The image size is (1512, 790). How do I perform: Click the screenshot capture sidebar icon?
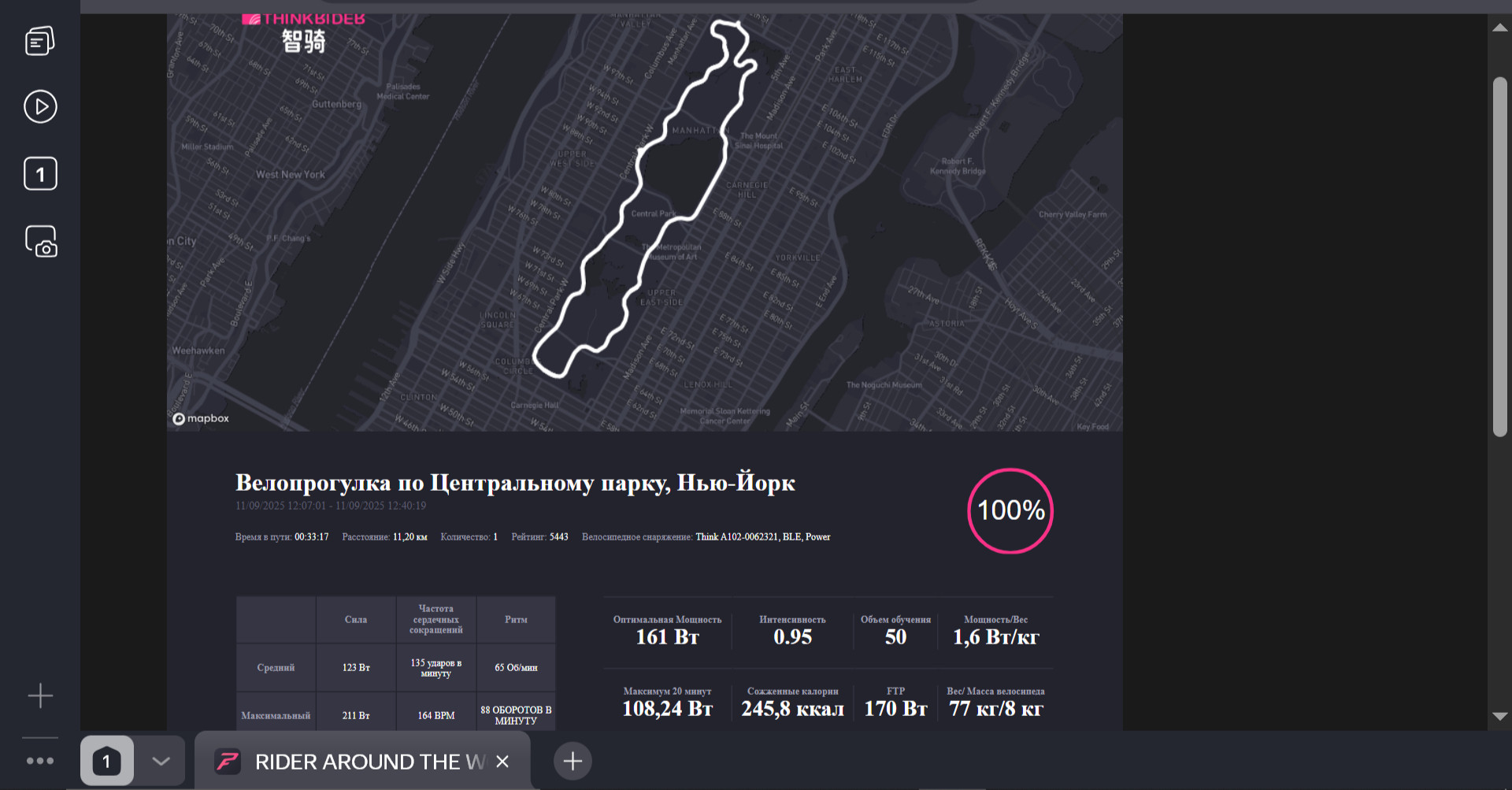[x=41, y=242]
